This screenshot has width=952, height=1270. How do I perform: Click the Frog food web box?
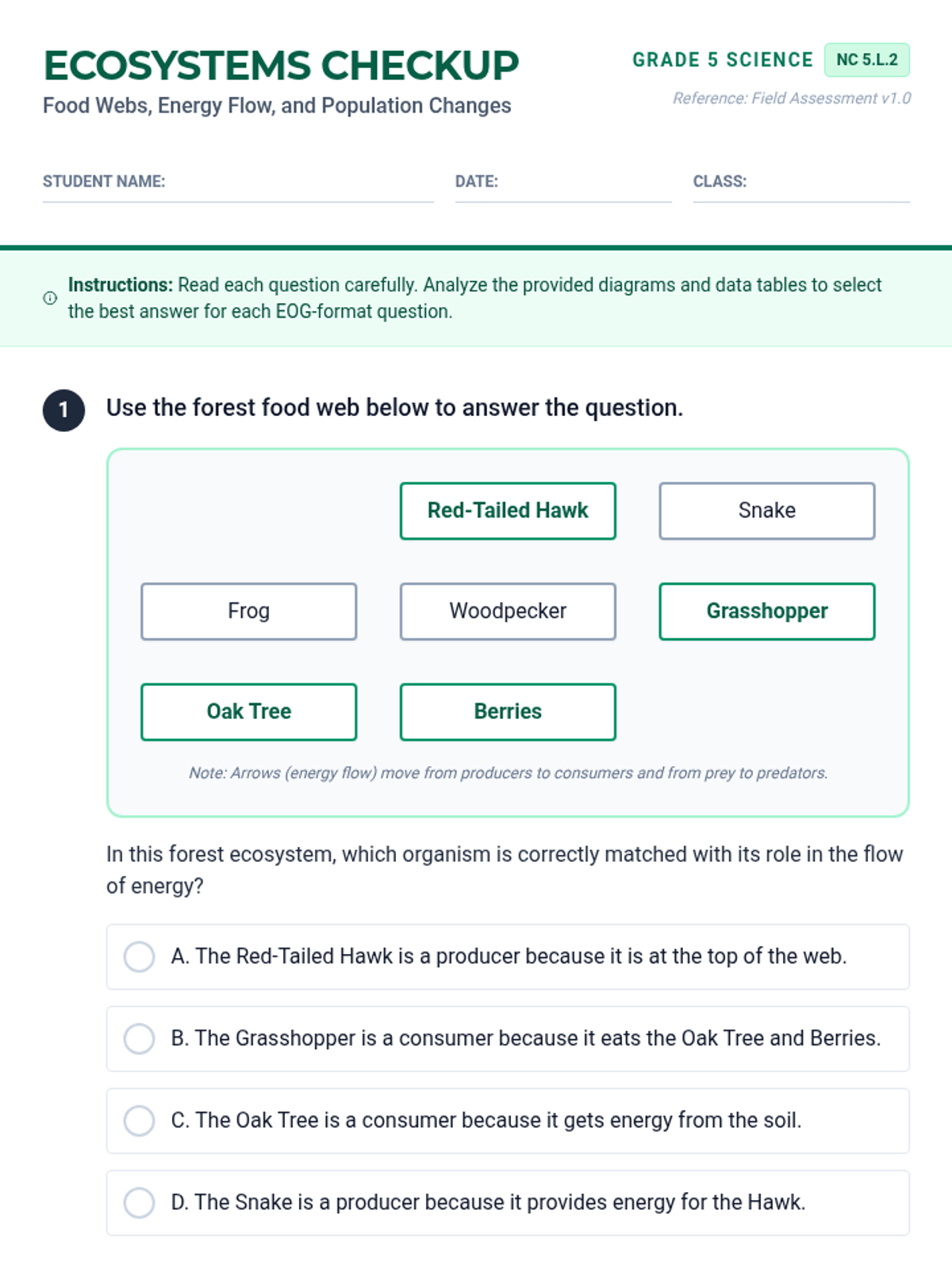click(249, 612)
